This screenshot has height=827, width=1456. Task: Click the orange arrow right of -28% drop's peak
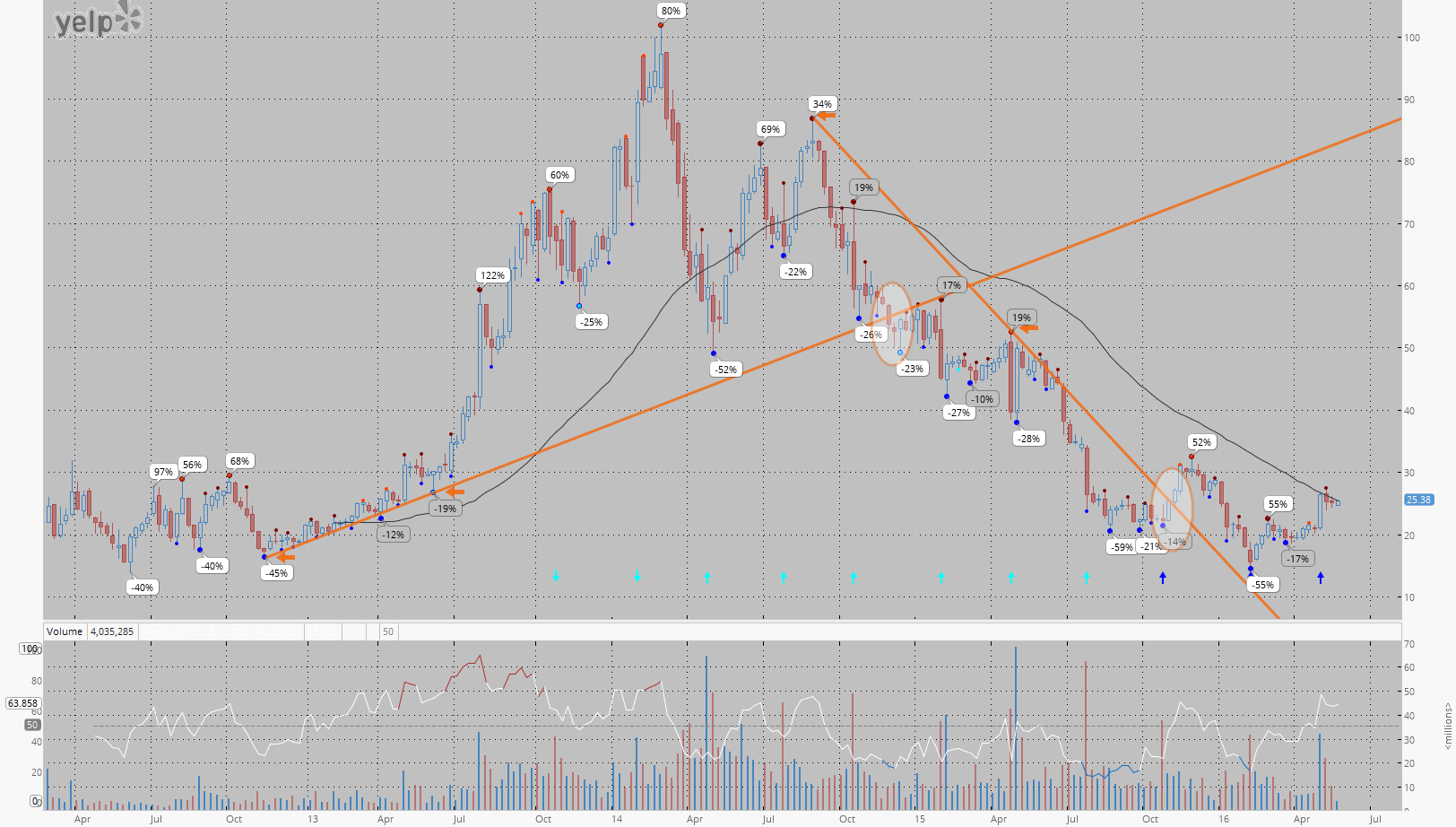[x=1028, y=328]
